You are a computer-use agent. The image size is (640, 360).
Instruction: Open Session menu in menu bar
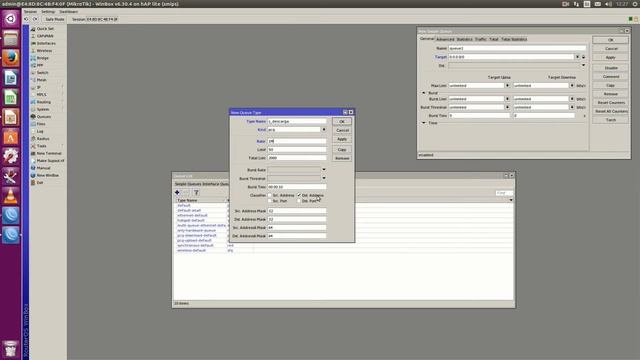pos(30,11)
